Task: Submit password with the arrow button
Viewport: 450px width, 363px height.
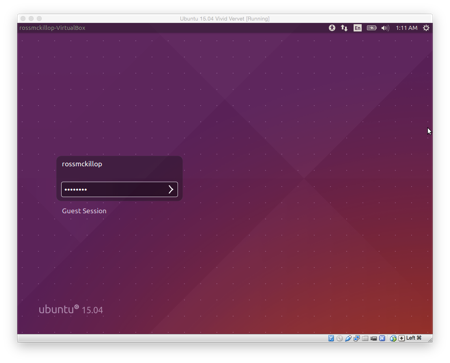Action: point(171,189)
